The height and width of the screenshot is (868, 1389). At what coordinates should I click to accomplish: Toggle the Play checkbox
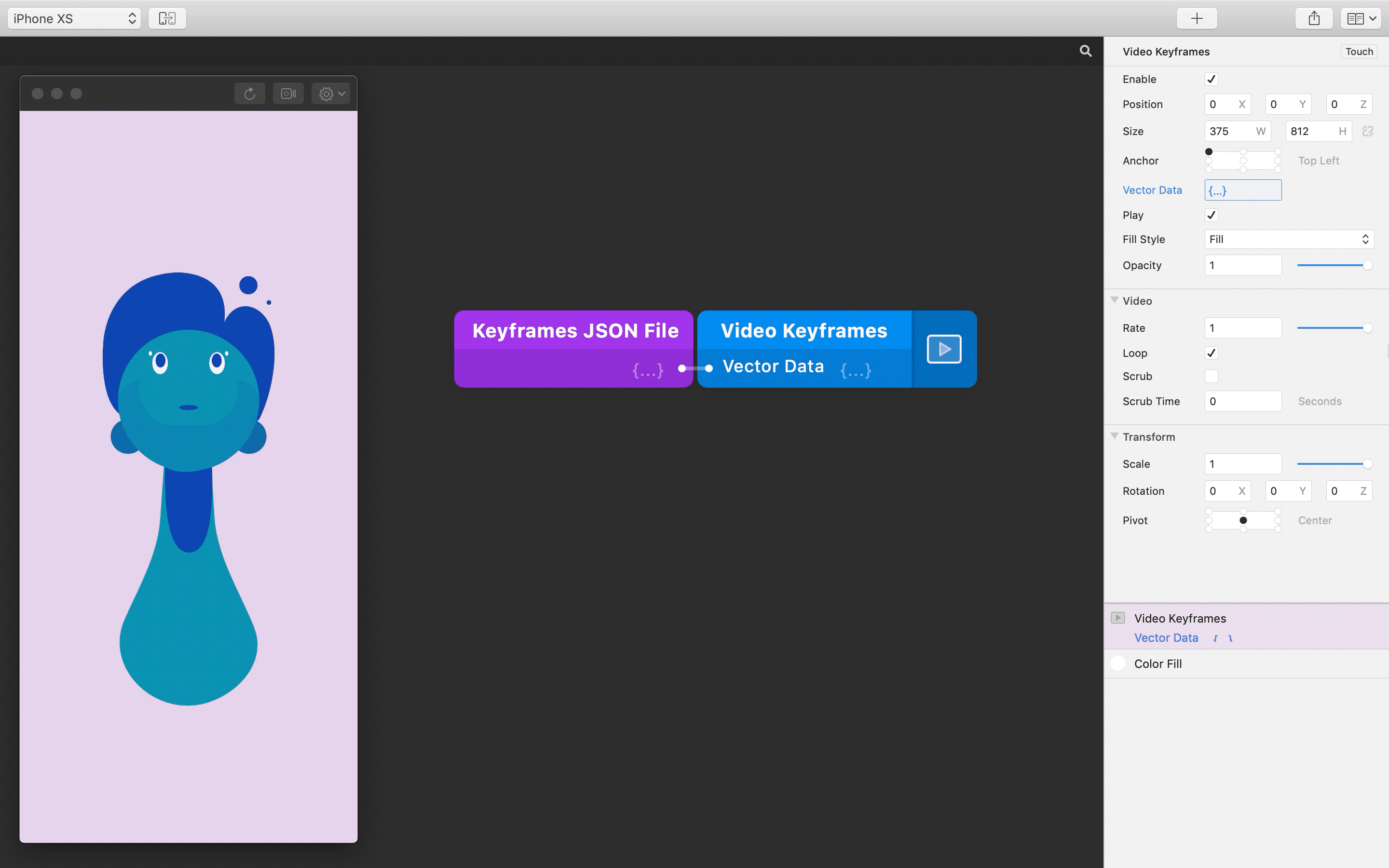coord(1211,215)
